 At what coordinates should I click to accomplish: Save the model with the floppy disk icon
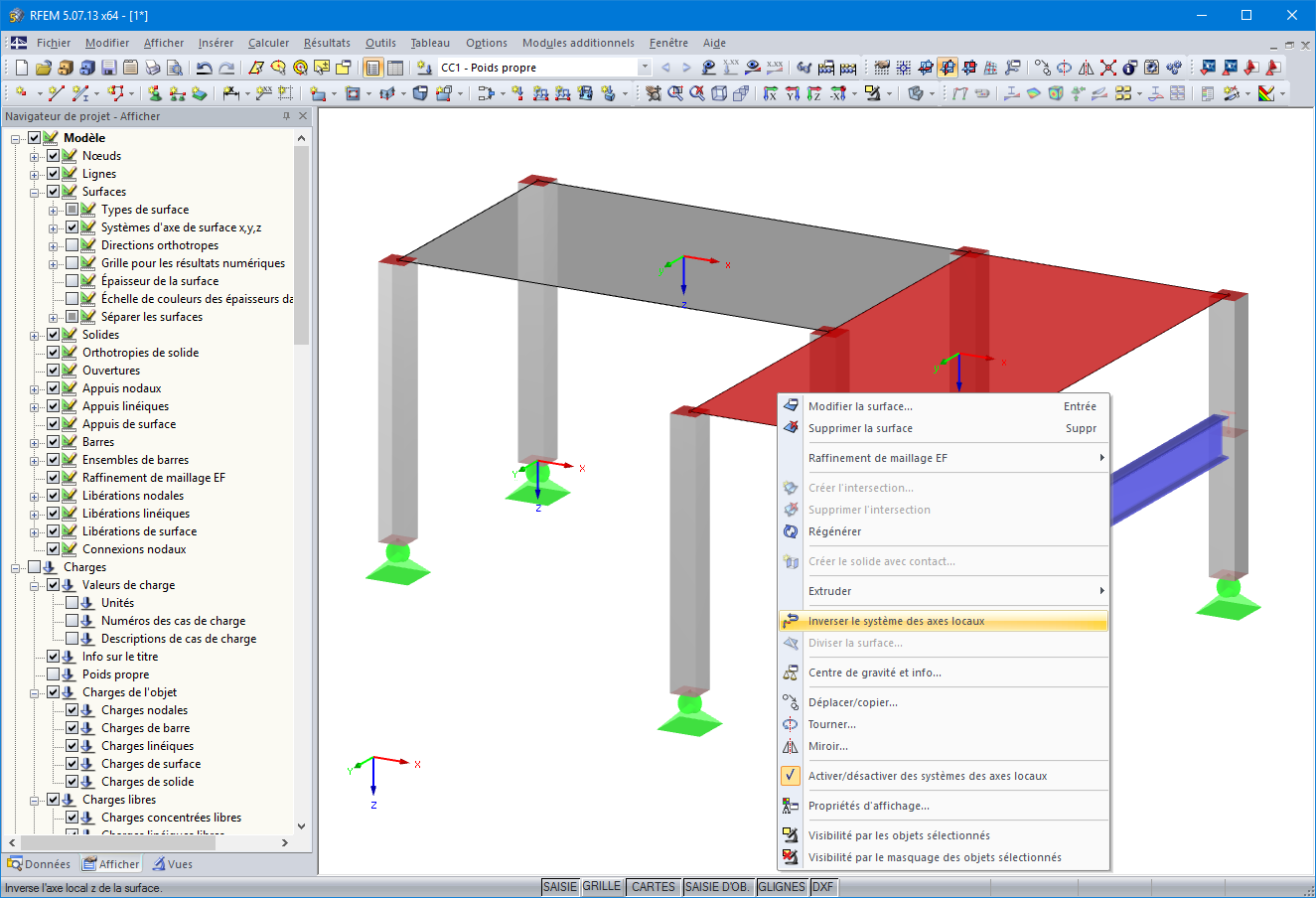click(109, 68)
